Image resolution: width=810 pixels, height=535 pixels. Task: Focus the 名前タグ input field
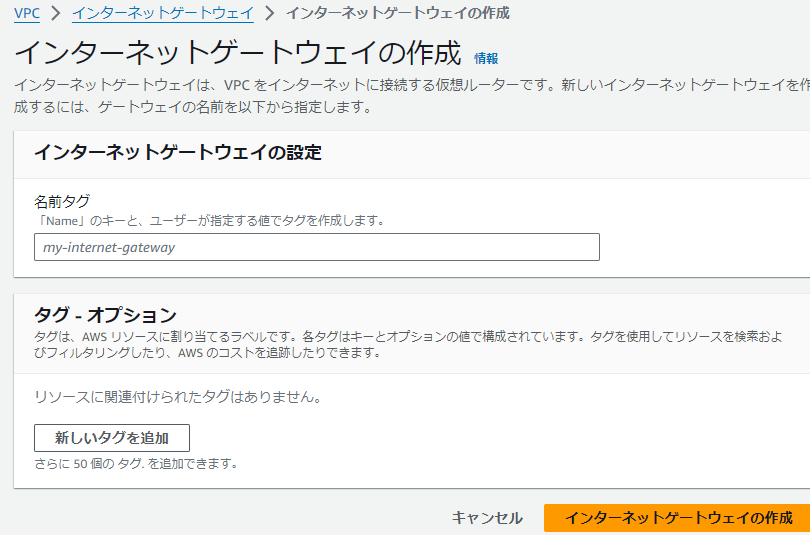coord(317,247)
